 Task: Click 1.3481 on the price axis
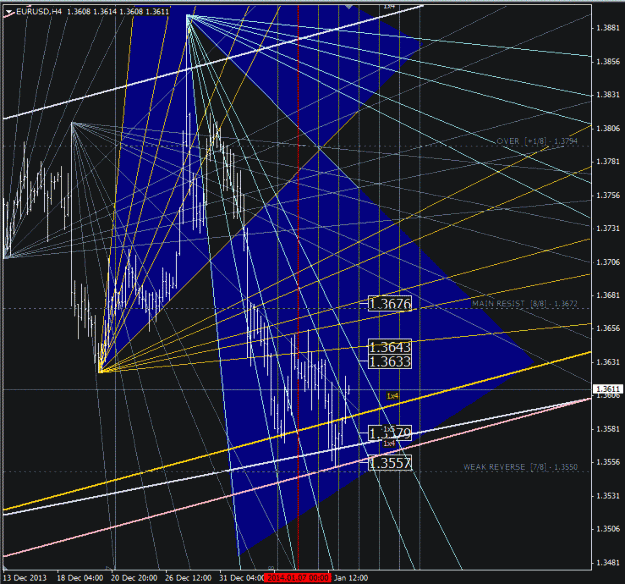pos(608,562)
